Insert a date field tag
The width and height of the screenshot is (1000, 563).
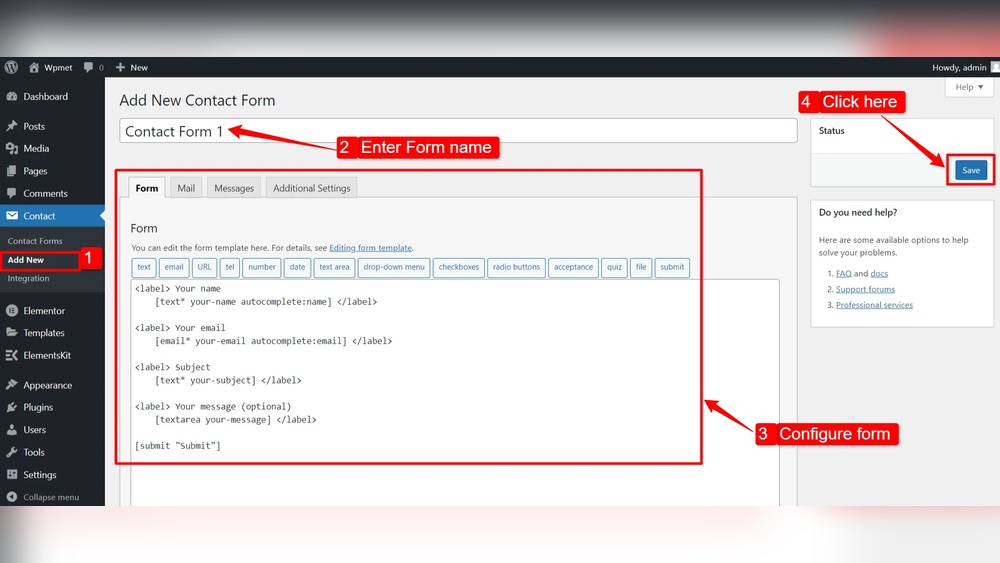[297, 267]
